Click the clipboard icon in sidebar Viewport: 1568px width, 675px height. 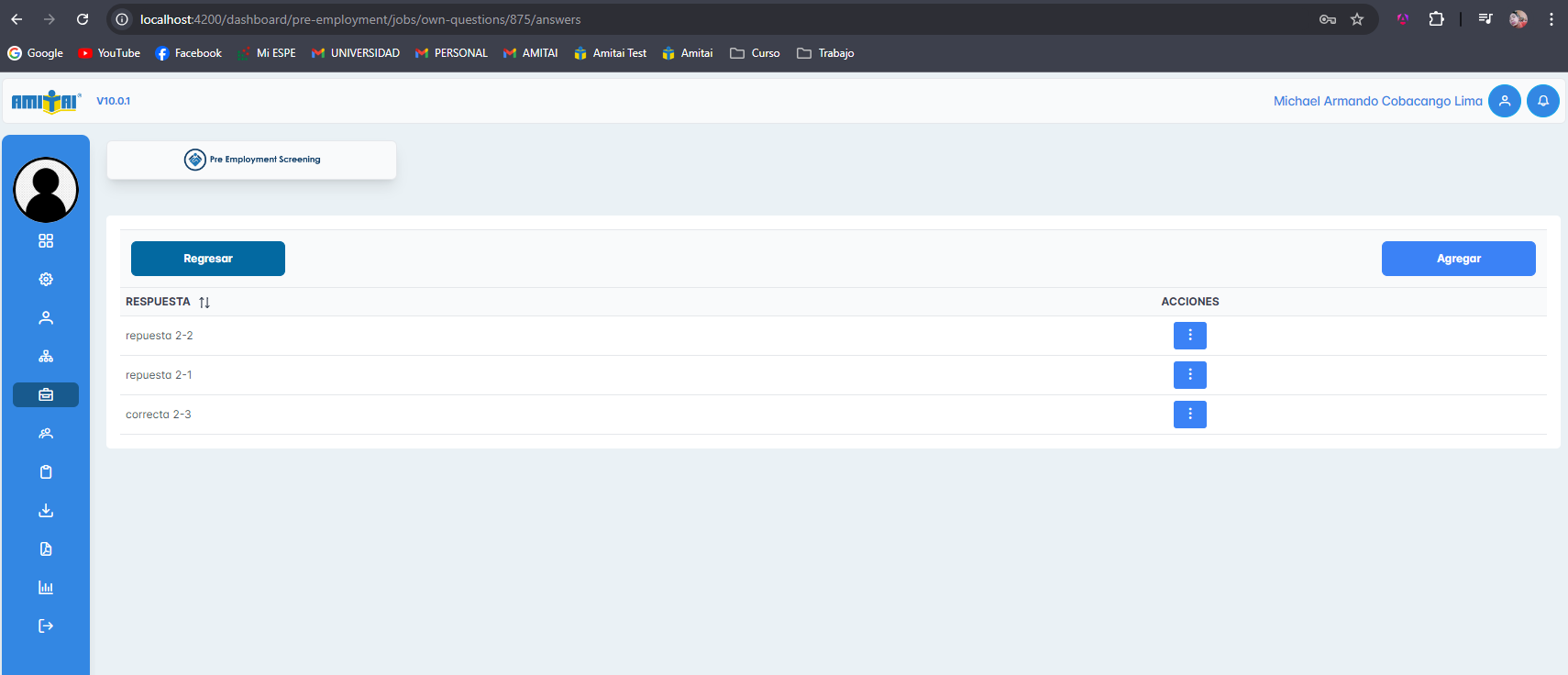[46, 472]
